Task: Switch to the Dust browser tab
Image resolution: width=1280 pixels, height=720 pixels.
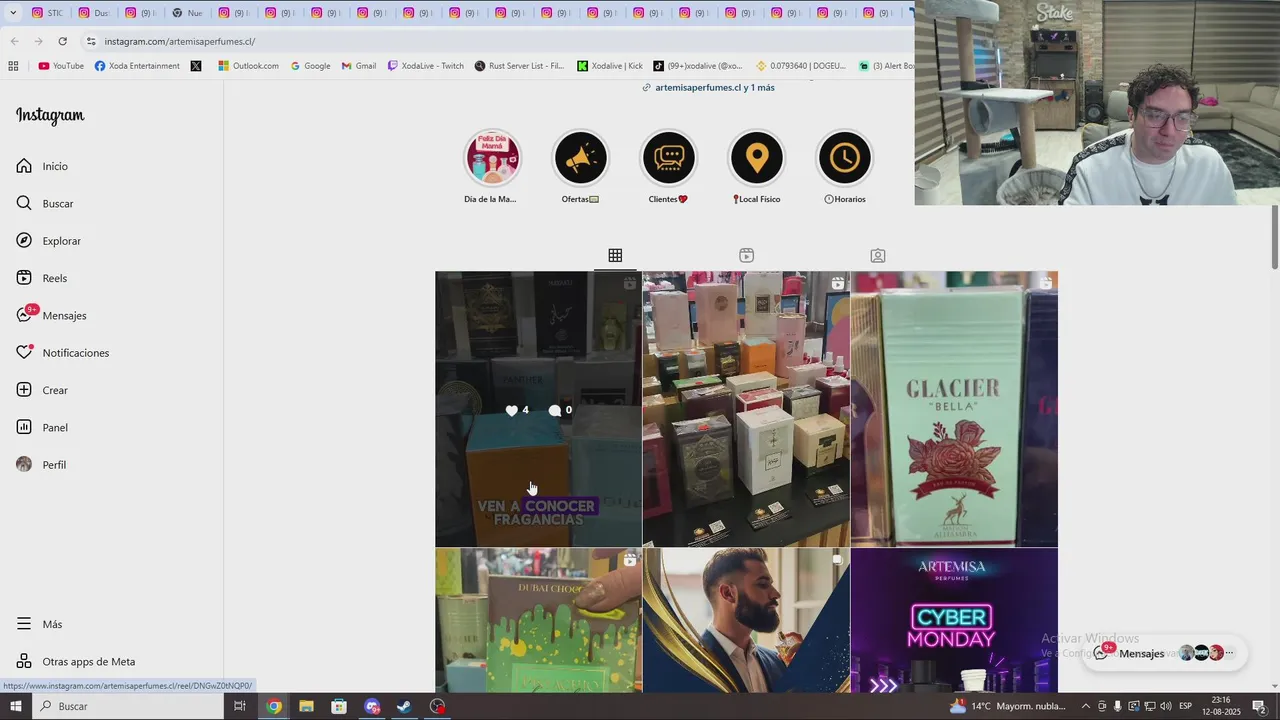Action: 93,13
